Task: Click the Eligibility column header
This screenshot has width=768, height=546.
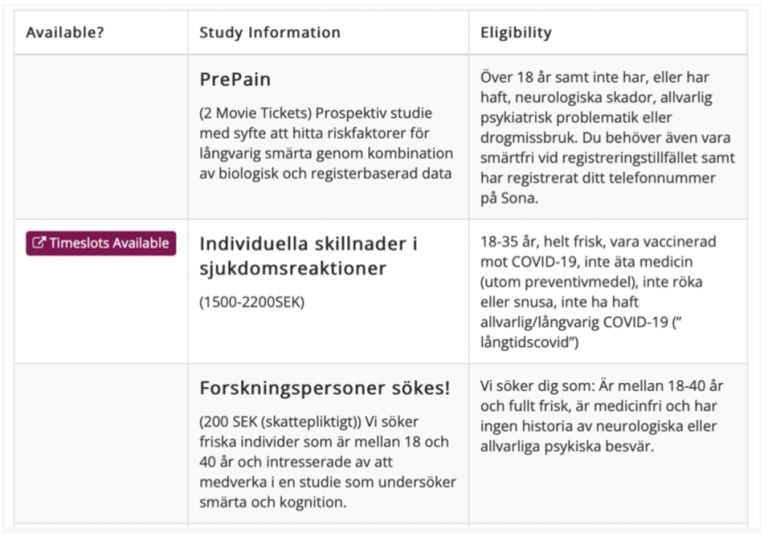Action: (x=516, y=33)
